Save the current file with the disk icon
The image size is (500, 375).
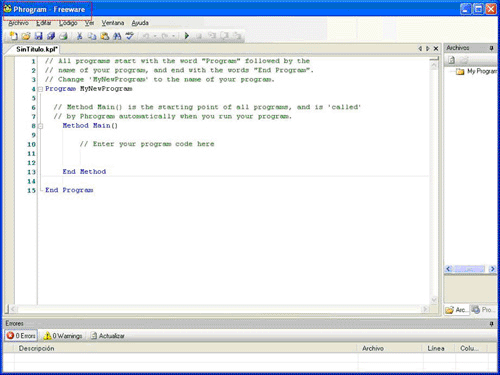pos(39,36)
